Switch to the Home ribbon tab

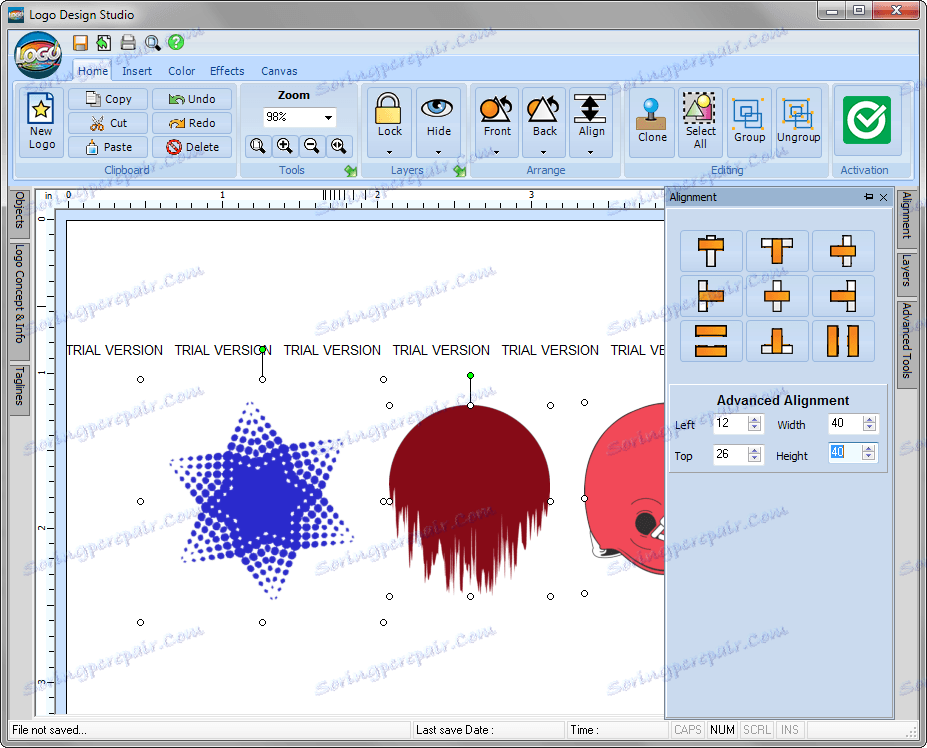[x=93, y=71]
